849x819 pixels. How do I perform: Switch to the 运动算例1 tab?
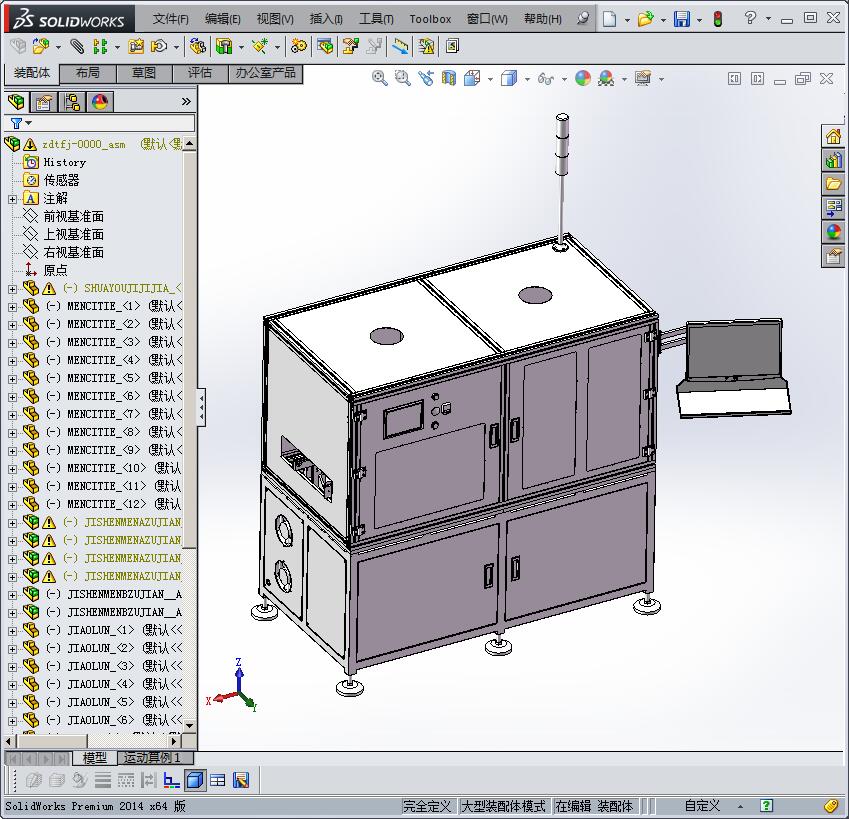click(x=152, y=758)
